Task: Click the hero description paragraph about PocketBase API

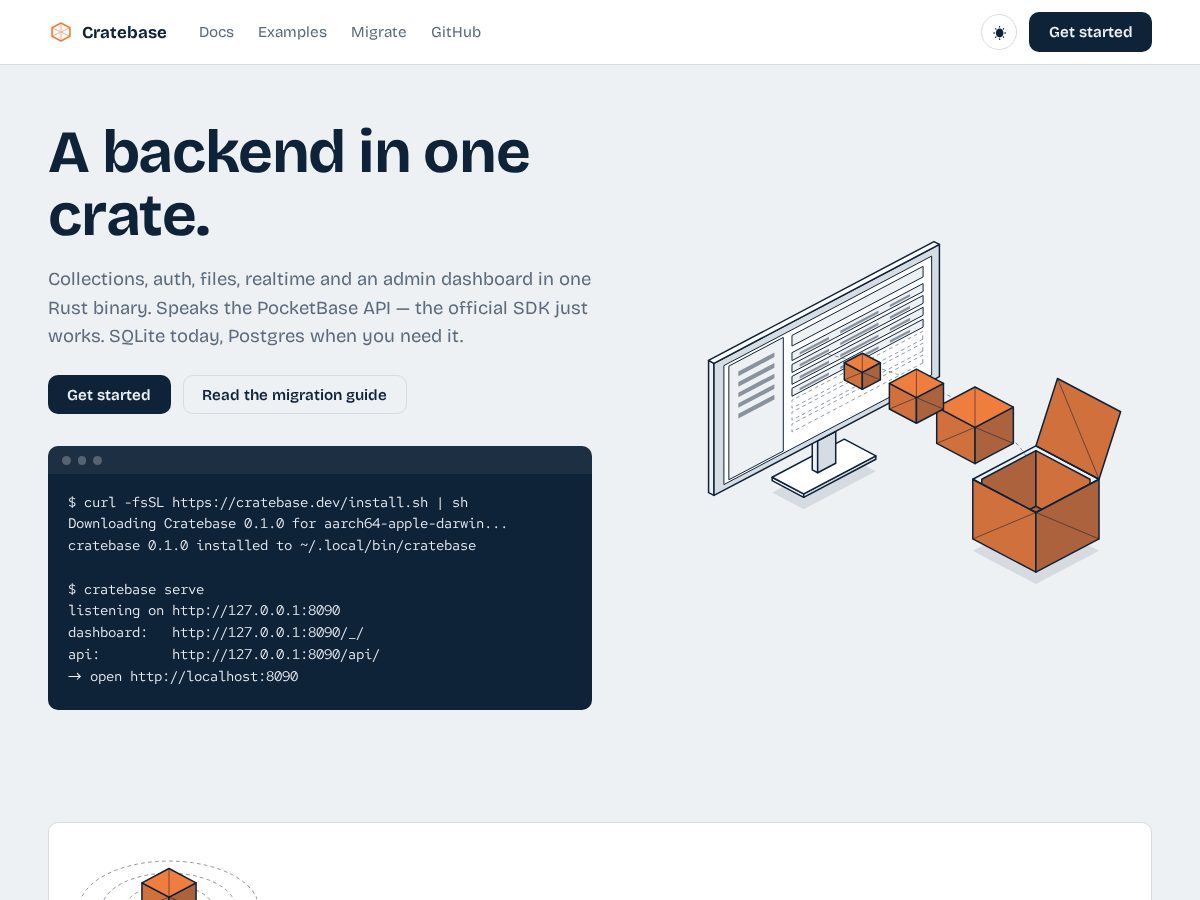Action: [x=320, y=308]
